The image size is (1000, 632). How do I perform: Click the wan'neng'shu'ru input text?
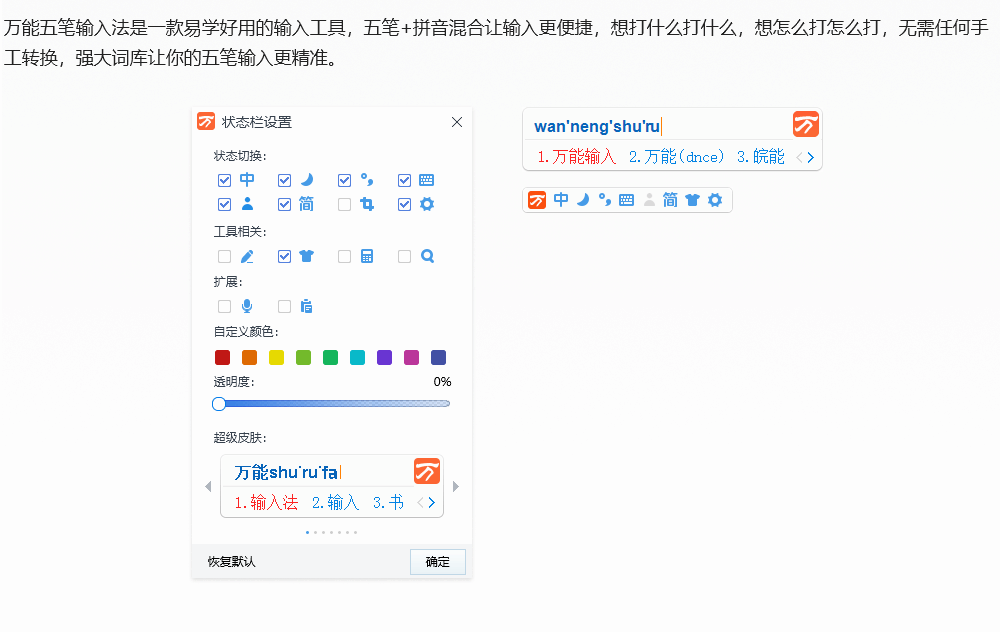click(x=597, y=126)
